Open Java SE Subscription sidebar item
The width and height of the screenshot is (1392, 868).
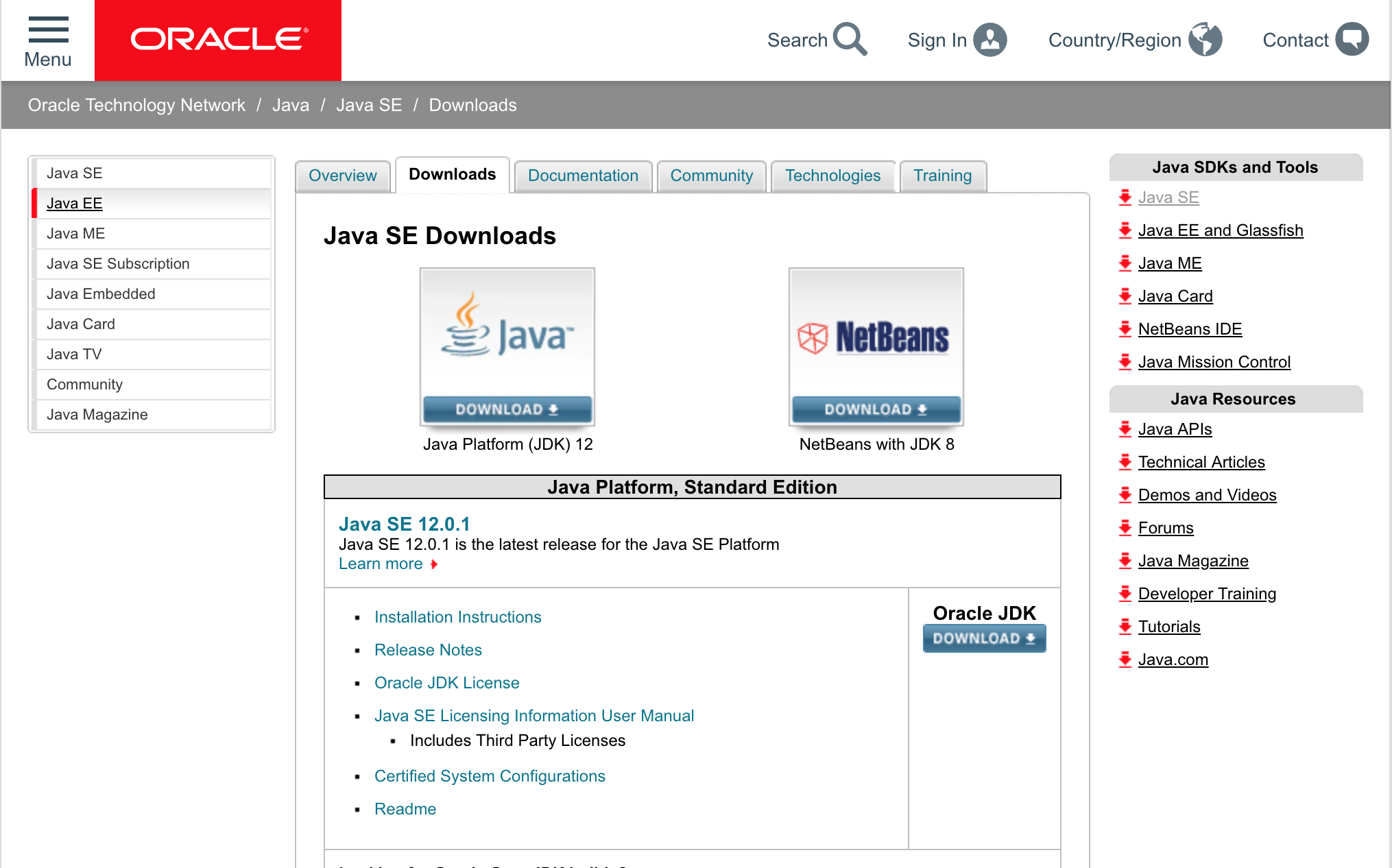118,264
